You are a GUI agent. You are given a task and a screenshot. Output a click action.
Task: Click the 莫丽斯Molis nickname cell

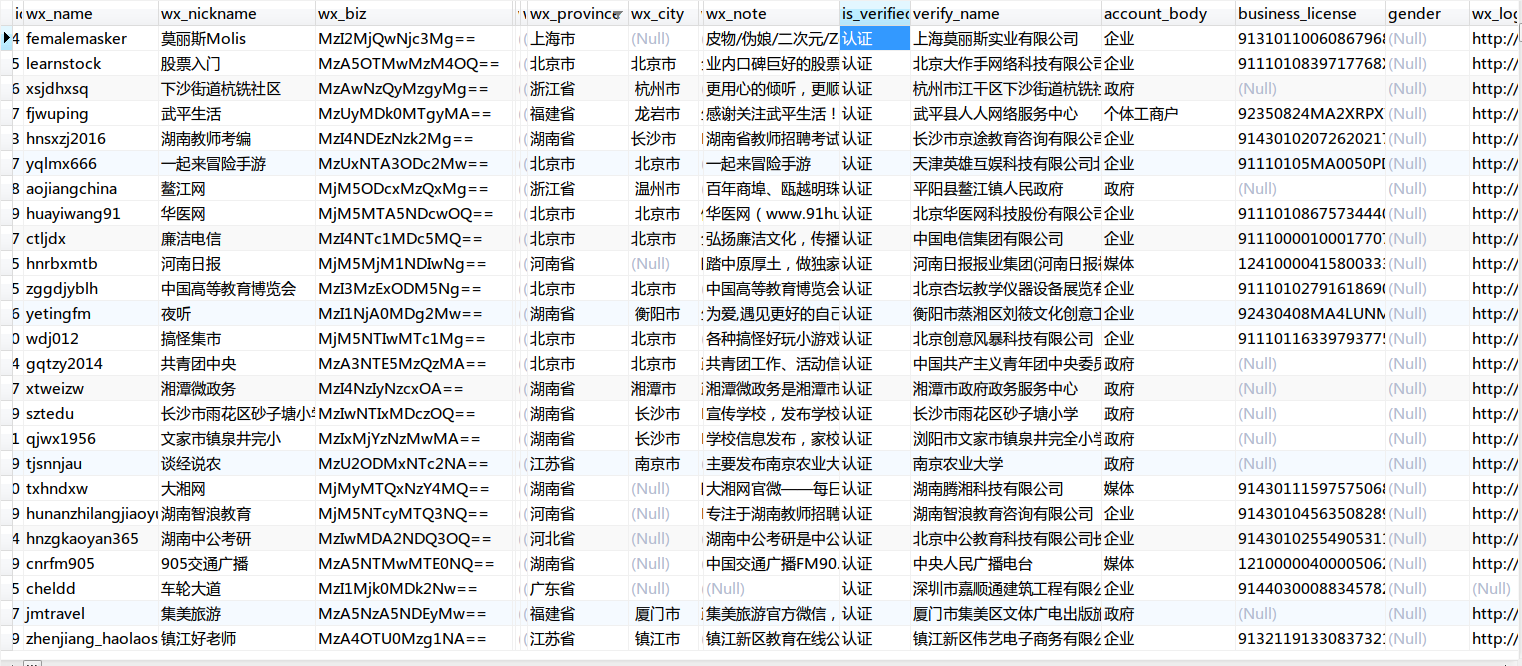point(236,39)
